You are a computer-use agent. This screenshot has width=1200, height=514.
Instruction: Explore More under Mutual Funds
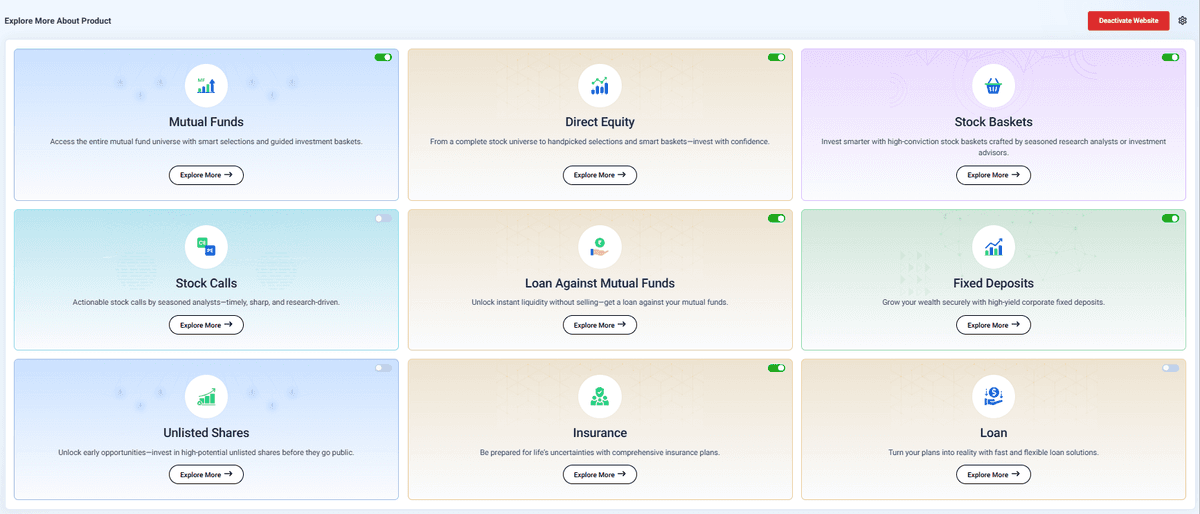coord(206,175)
